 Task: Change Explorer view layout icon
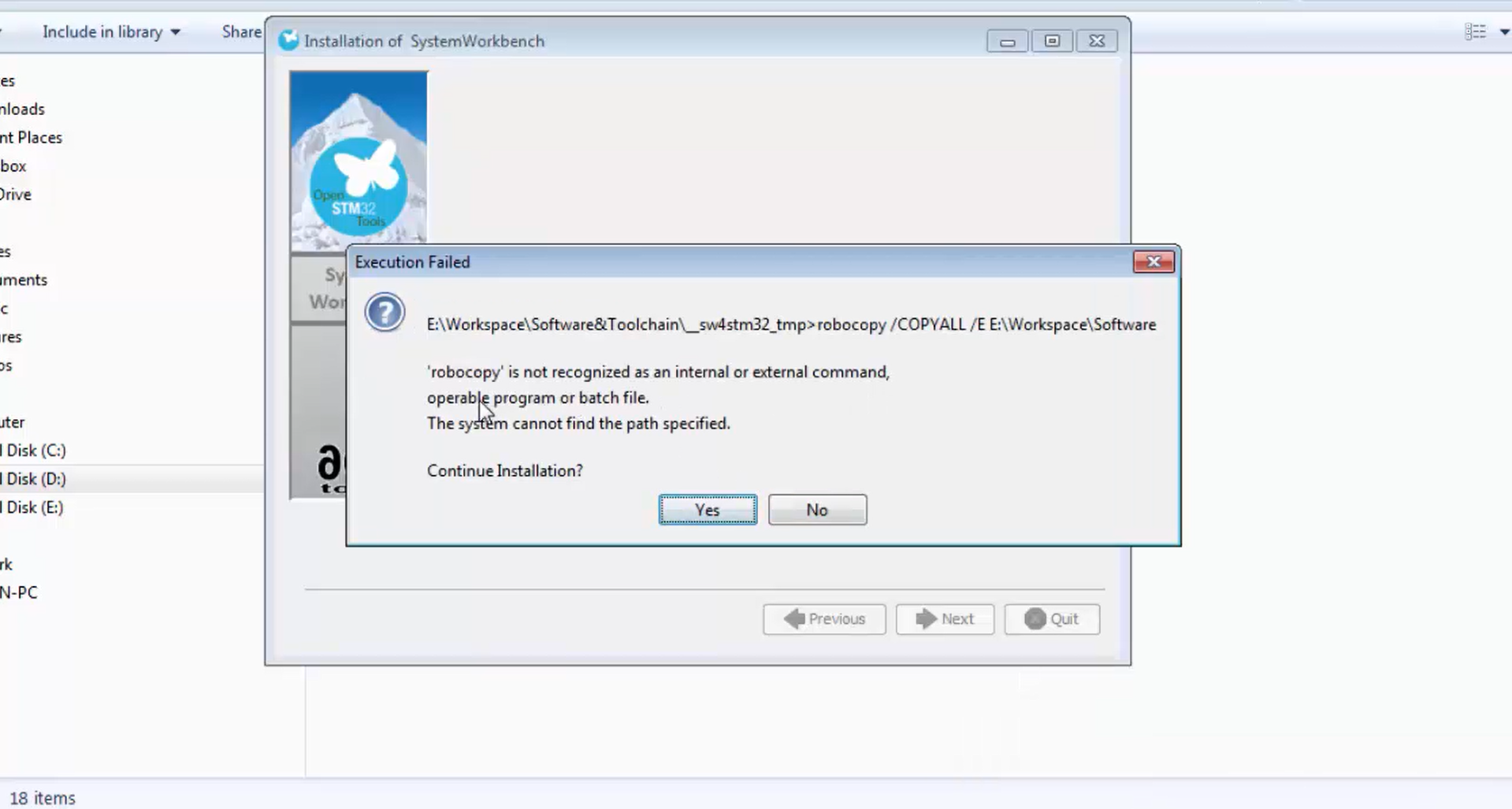[x=1475, y=32]
